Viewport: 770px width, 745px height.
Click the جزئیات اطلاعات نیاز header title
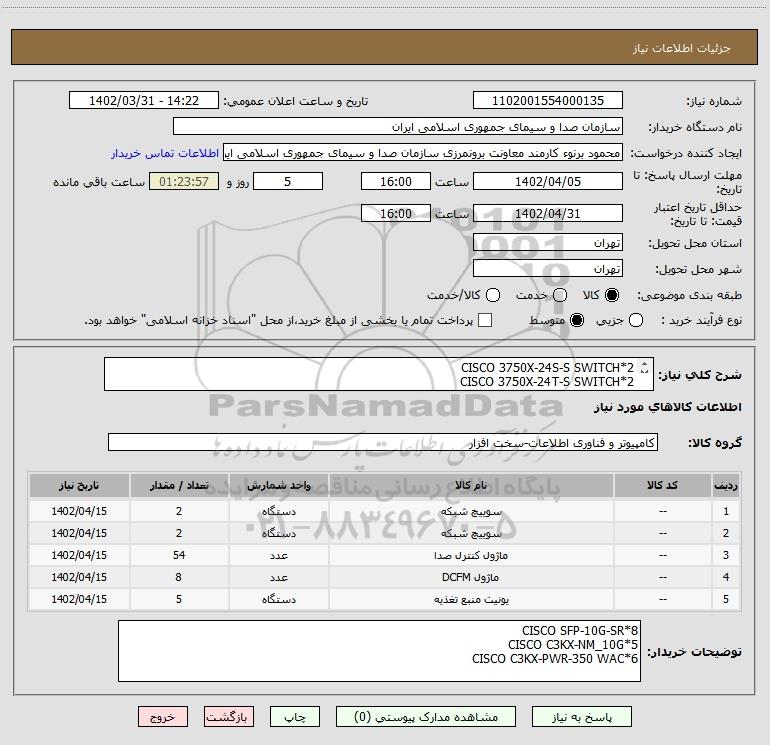pos(682,48)
